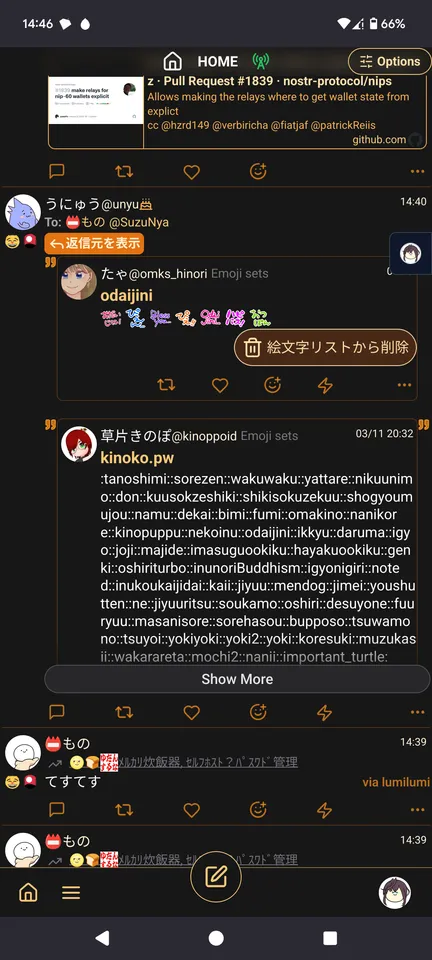
Task: Open the hamburger menu in bottom bar
Action: [71, 893]
